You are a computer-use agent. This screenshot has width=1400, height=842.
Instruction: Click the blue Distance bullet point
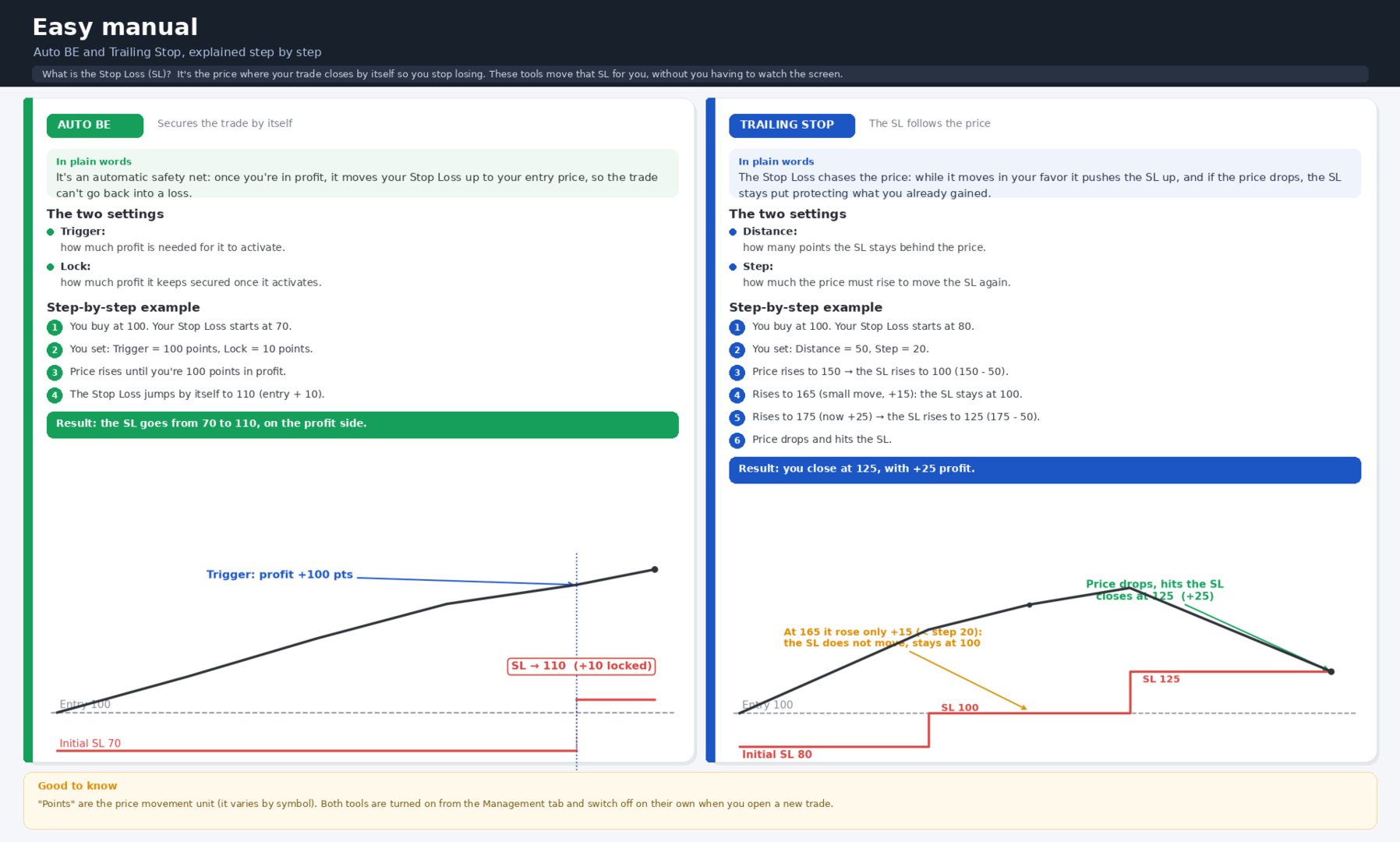pyautogui.click(x=733, y=232)
